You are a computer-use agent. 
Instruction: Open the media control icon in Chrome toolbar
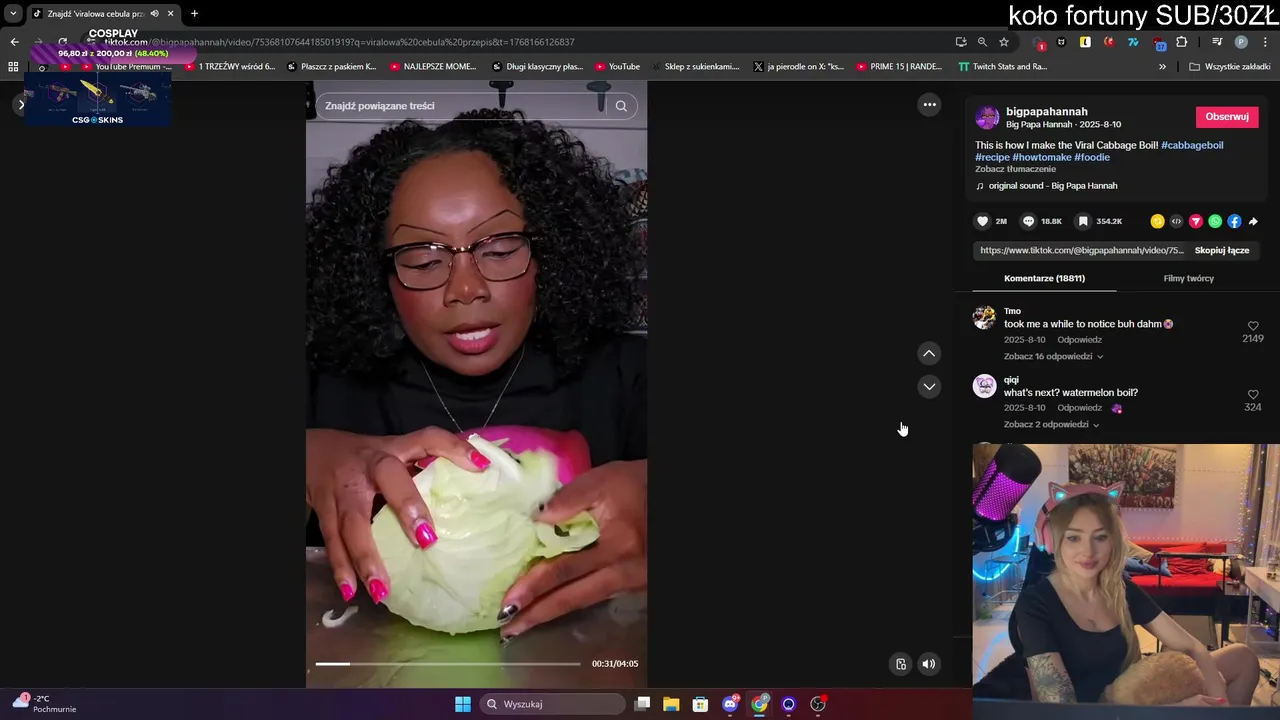coord(1217,42)
